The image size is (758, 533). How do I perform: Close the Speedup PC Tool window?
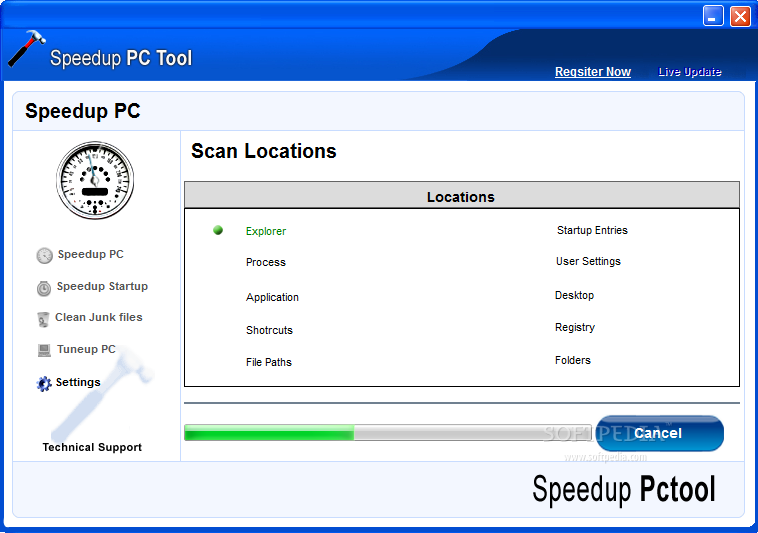point(740,15)
